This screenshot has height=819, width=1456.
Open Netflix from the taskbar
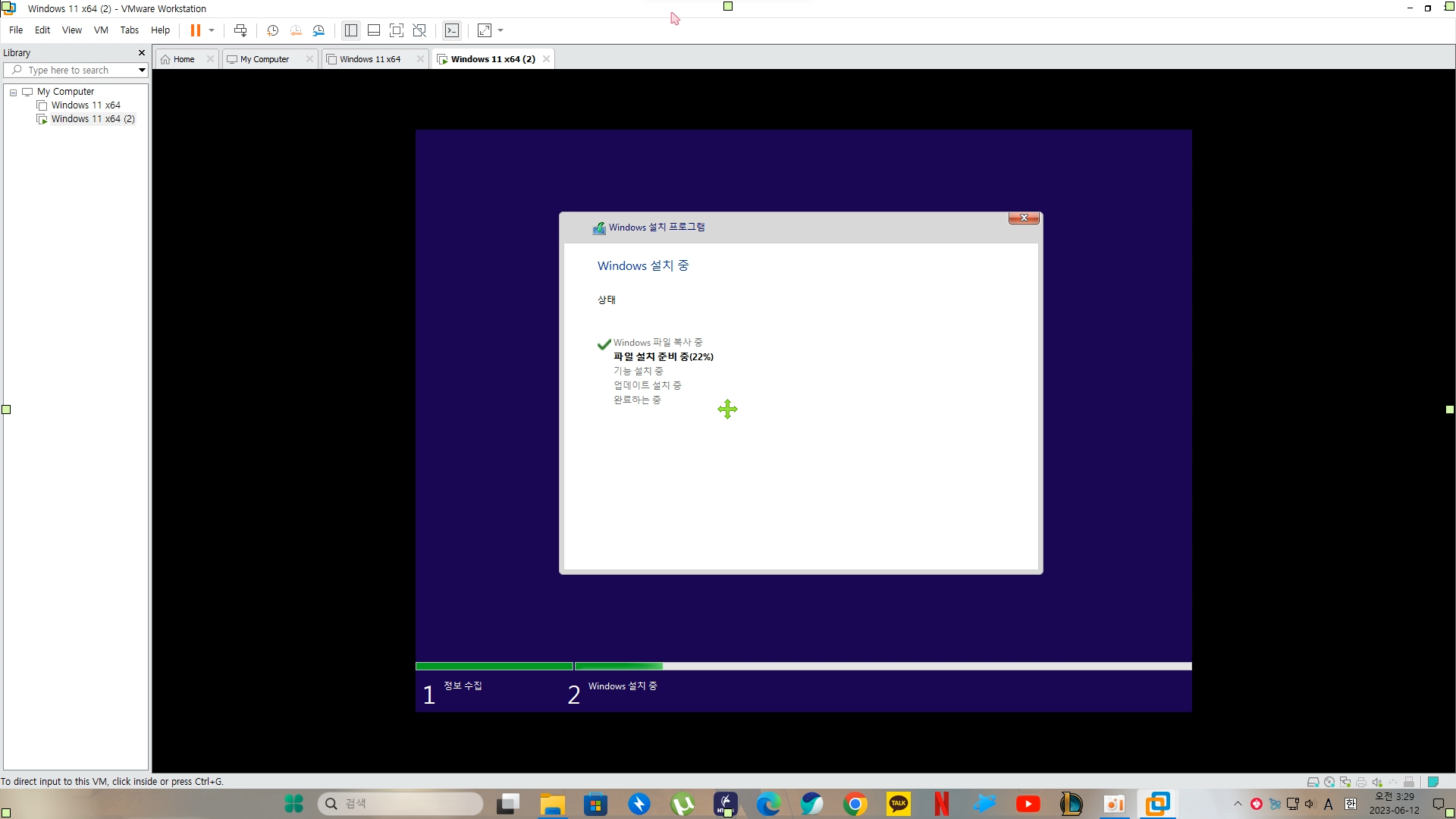coord(942,804)
